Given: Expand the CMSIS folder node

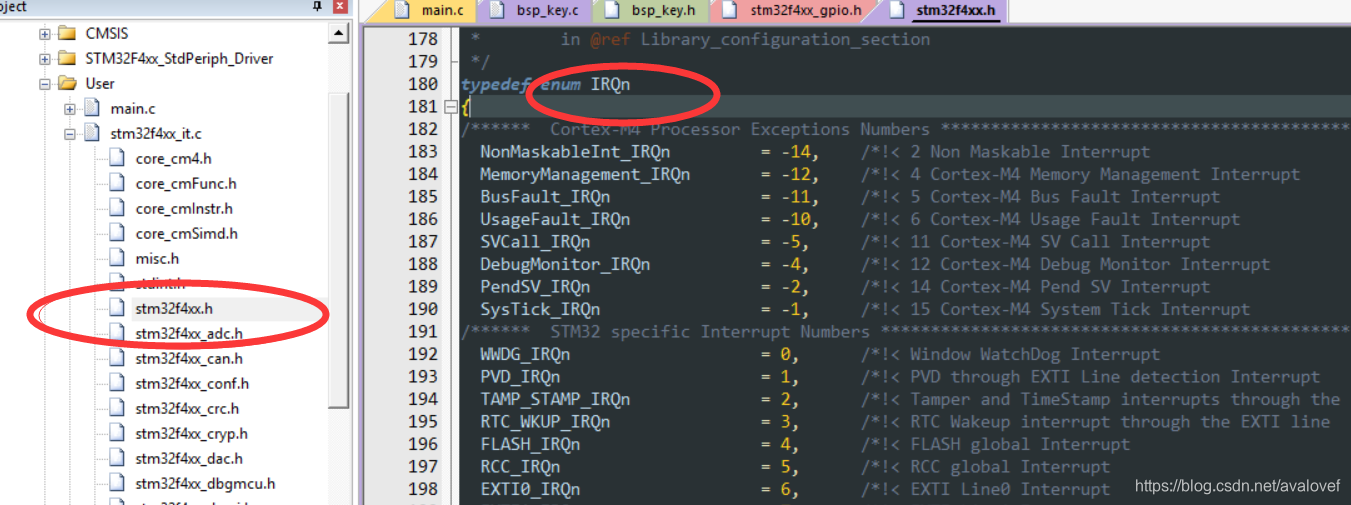Looking at the screenshot, I should pyautogui.click(x=45, y=34).
